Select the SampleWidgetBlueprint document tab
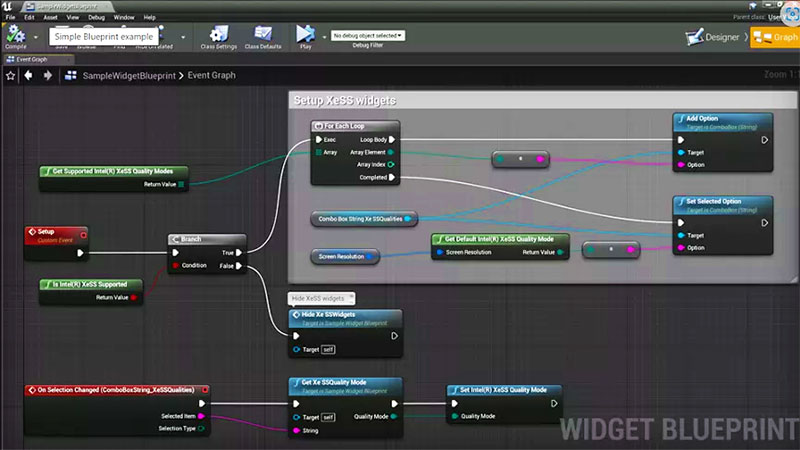 click(67, 7)
